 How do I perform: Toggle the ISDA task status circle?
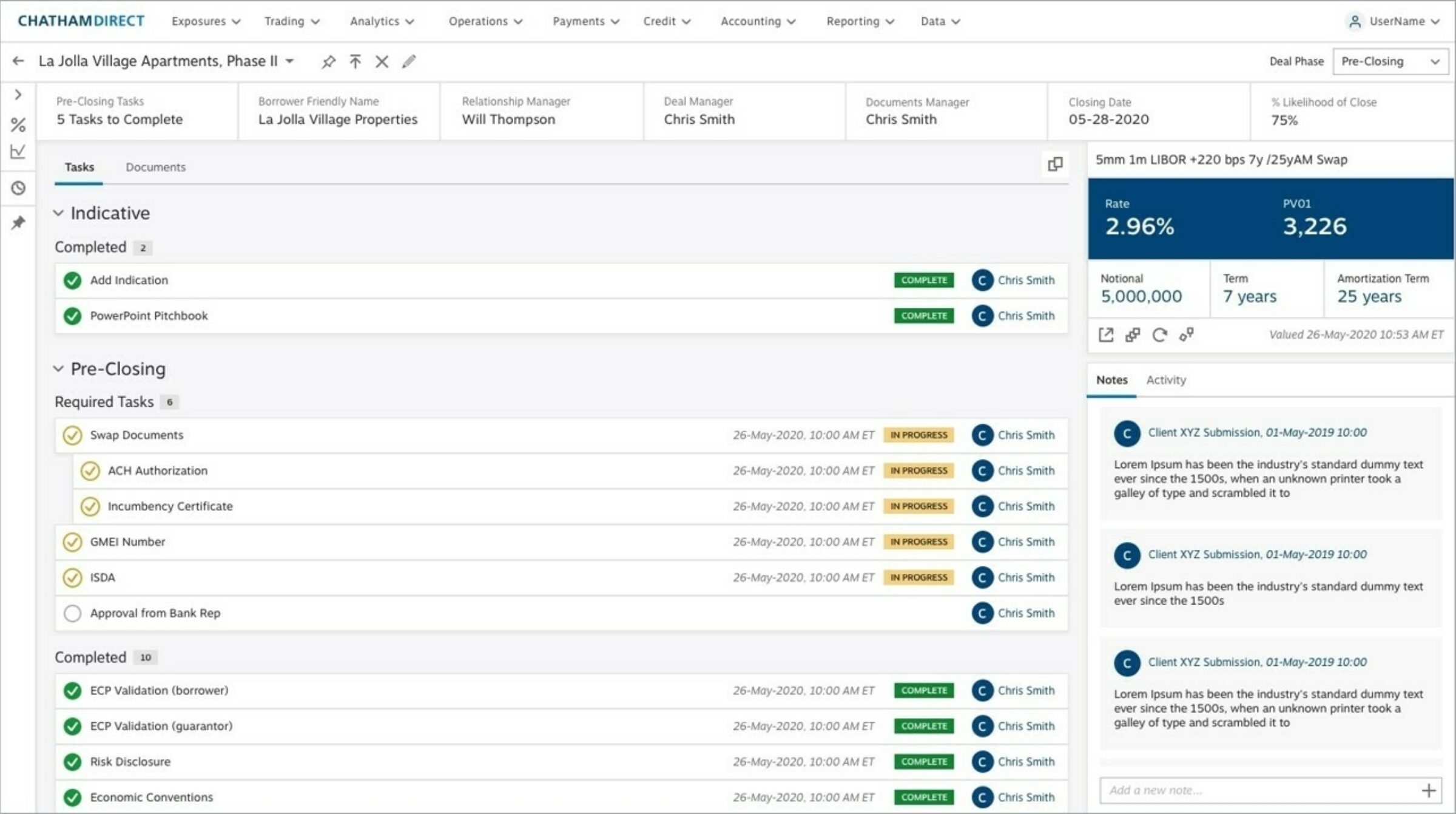pyautogui.click(x=72, y=577)
